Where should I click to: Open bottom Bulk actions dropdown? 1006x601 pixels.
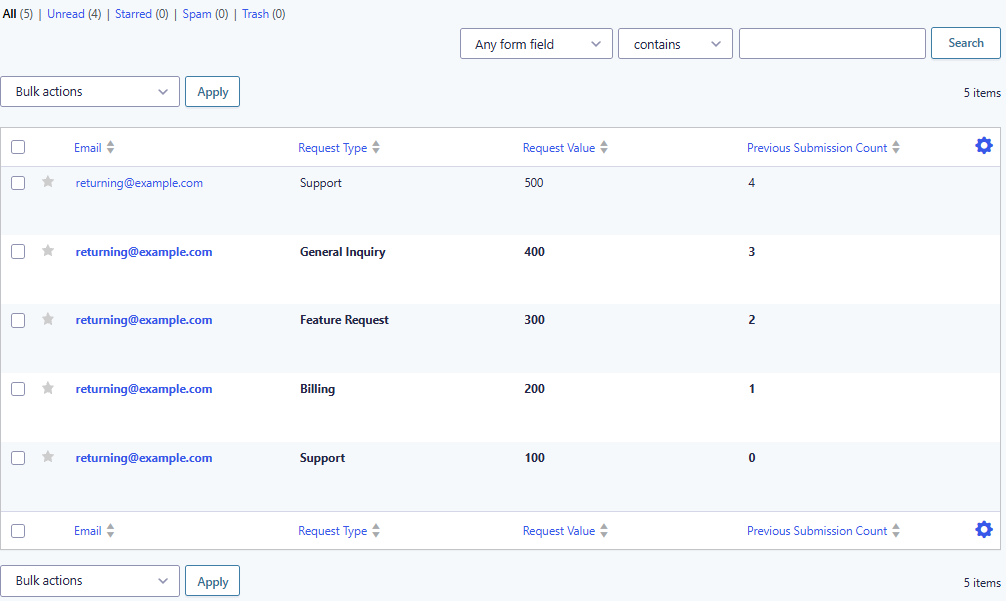tap(90, 580)
